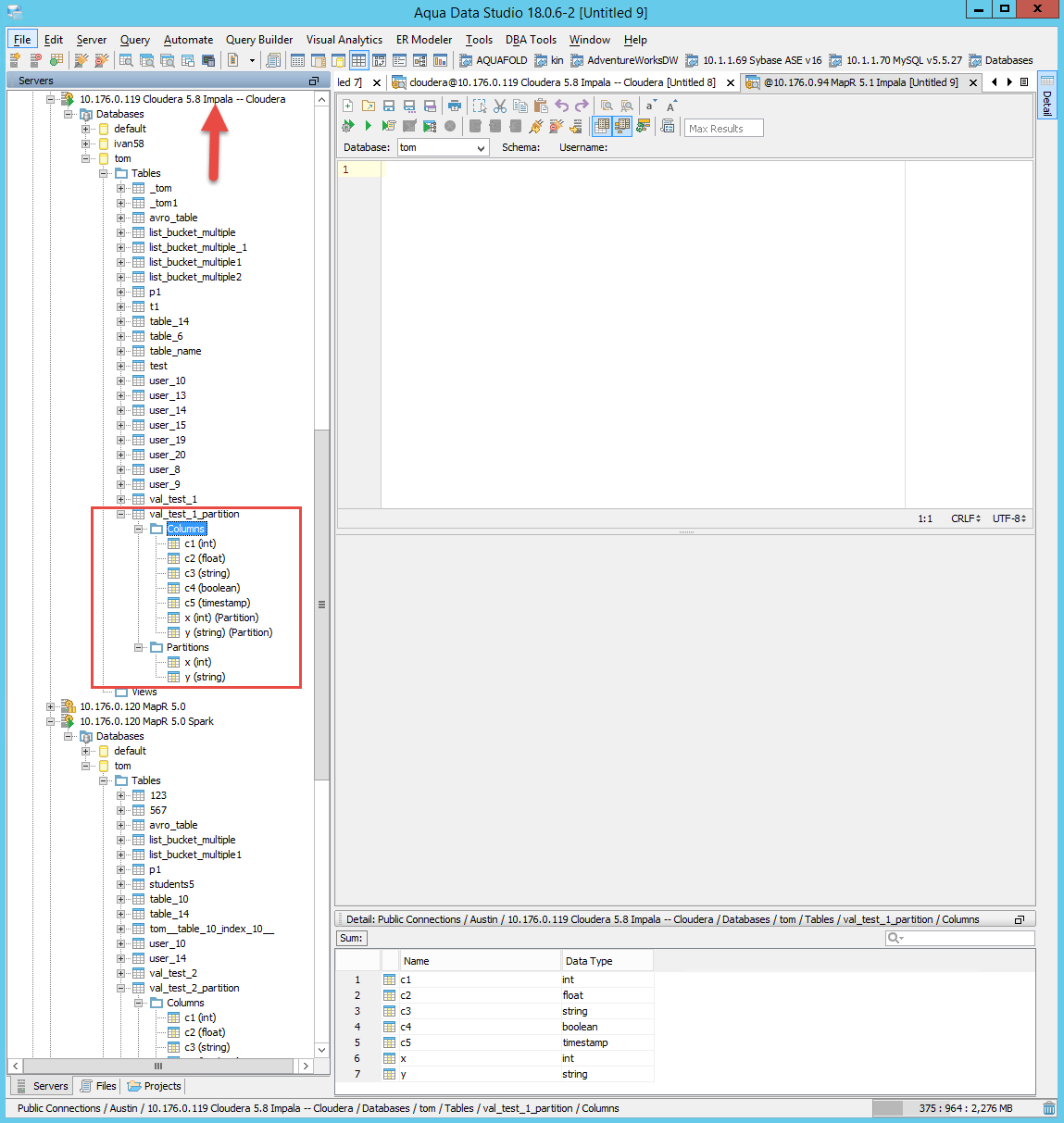
Task: Click the Find binoculars icon
Action: coord(607,106)
